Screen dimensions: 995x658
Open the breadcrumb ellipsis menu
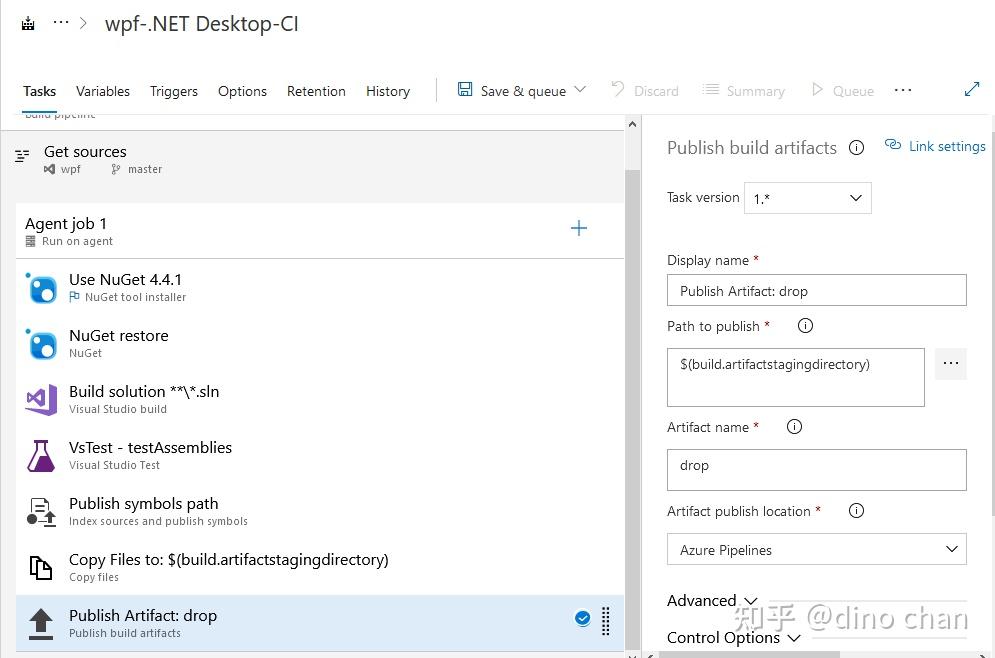(x=61, y=23)
